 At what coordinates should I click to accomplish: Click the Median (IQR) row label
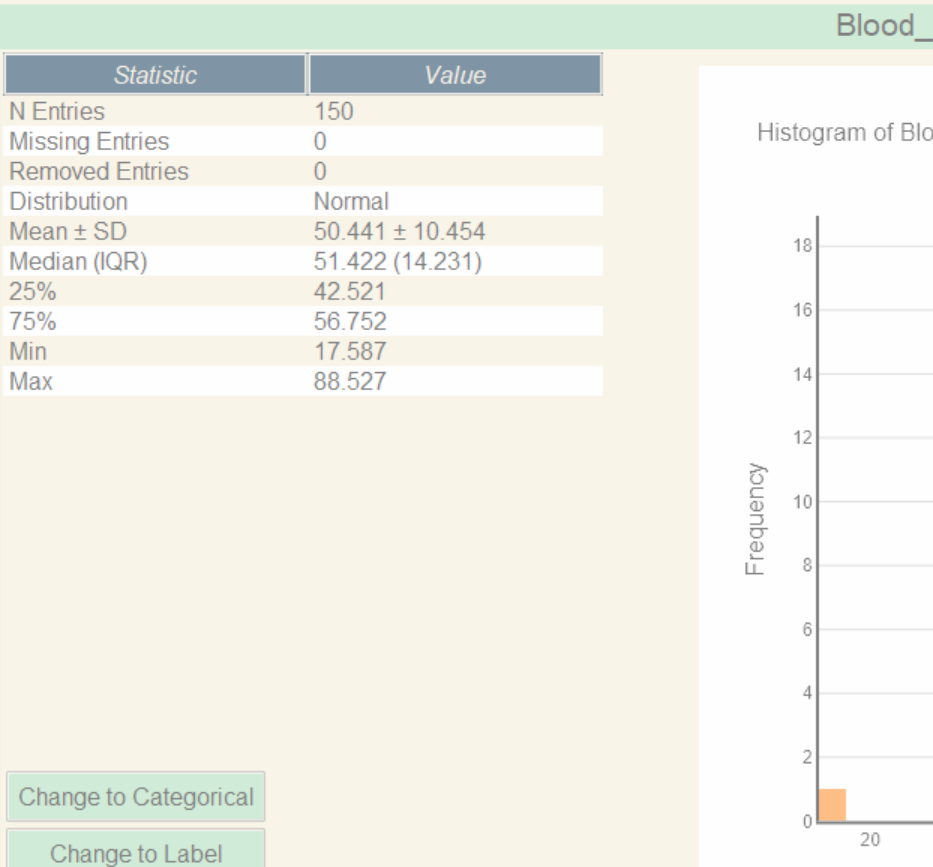pos(78,262)
